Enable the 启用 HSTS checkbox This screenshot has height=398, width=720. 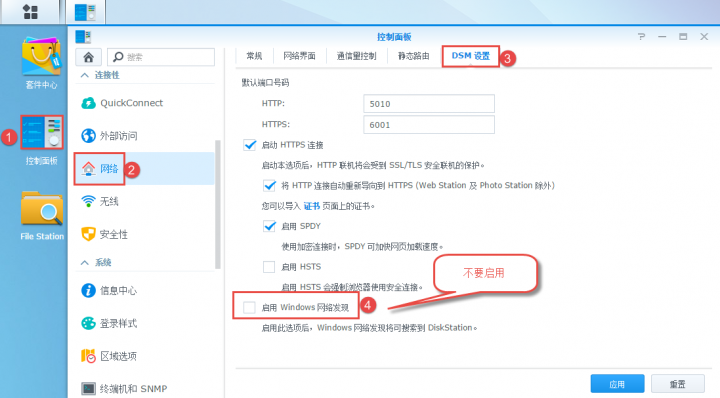pos(269,267)
